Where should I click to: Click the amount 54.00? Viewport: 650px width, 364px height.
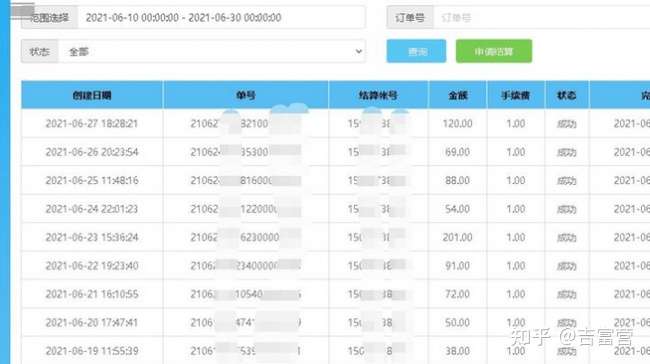pos(457,209)
